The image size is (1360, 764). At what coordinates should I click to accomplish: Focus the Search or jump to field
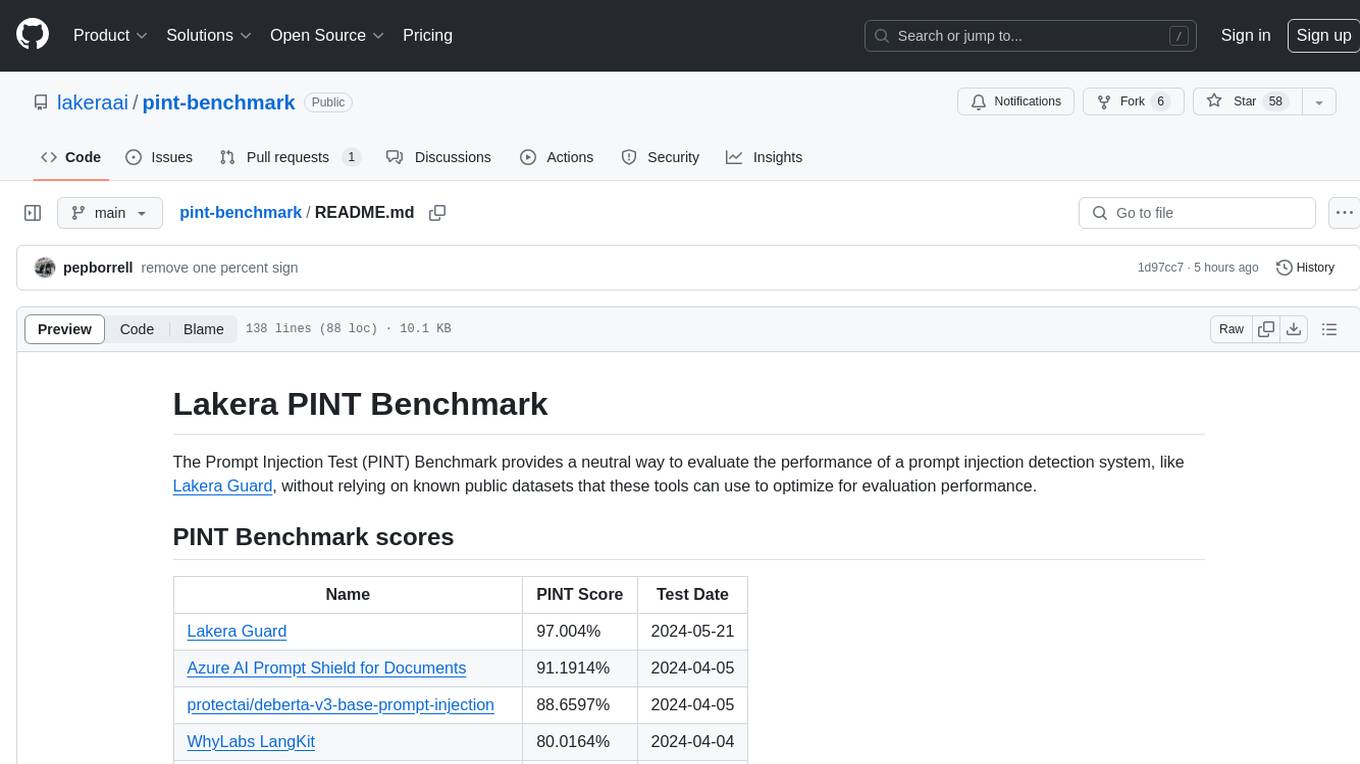pyautogui.click(x=1030, y=36)
